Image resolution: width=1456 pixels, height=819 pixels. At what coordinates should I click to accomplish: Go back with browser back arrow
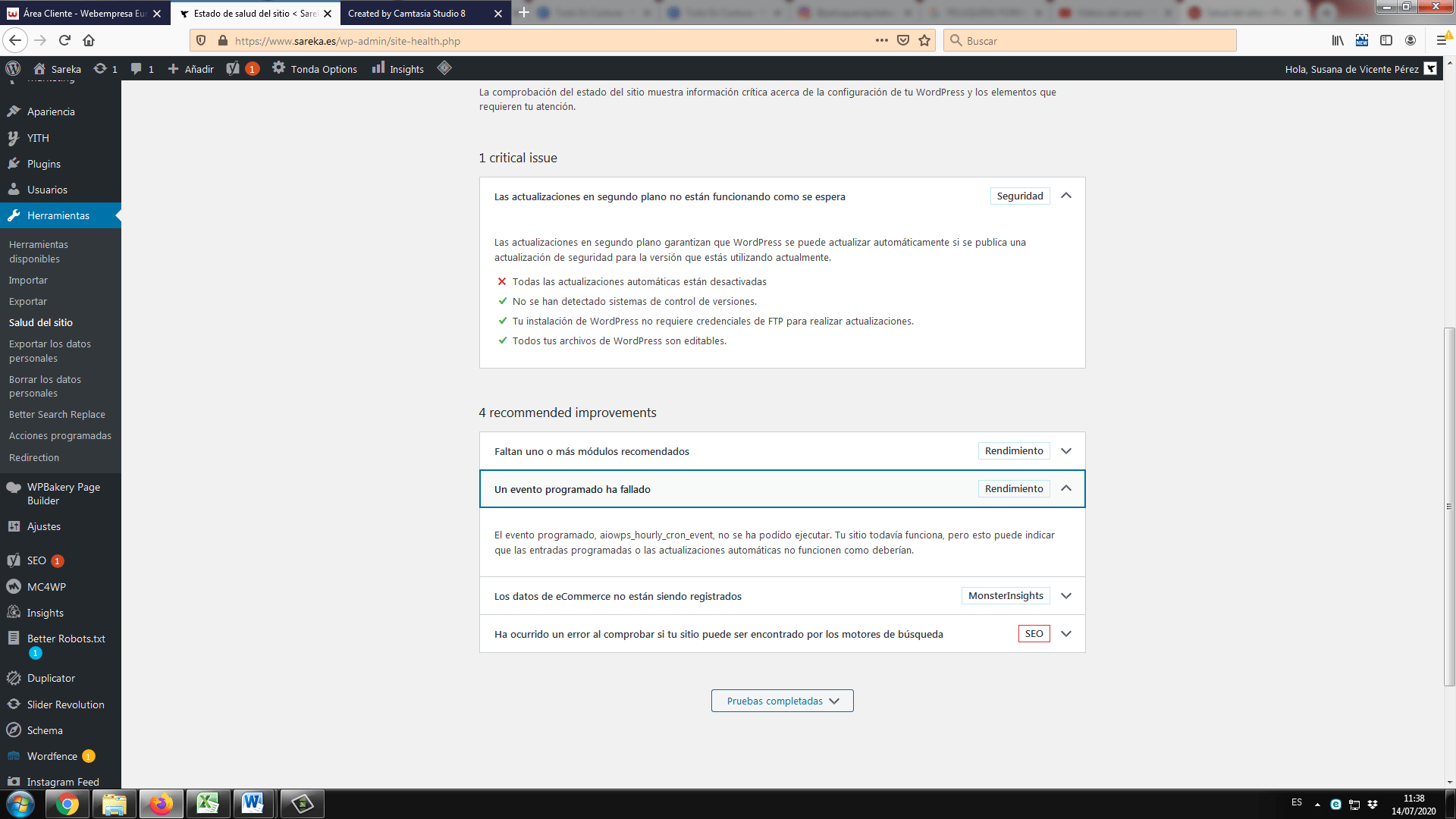[x=15, y=40]
